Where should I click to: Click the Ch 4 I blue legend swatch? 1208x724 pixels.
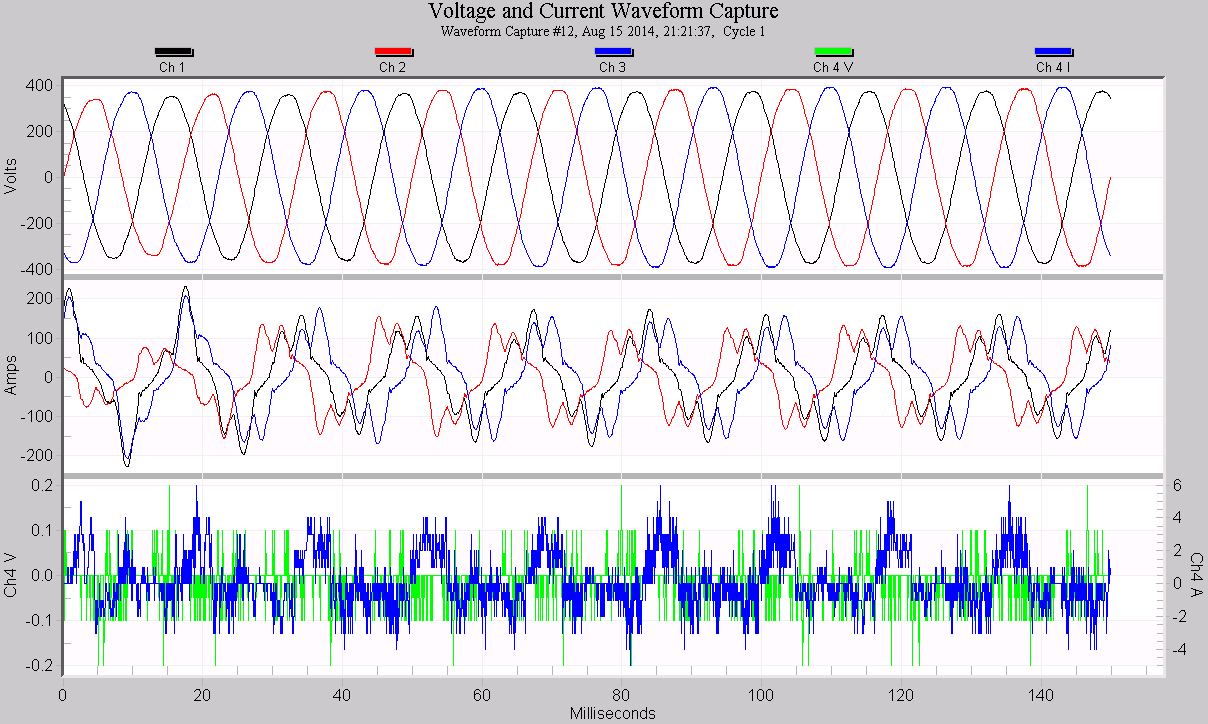click(1054, 51)
